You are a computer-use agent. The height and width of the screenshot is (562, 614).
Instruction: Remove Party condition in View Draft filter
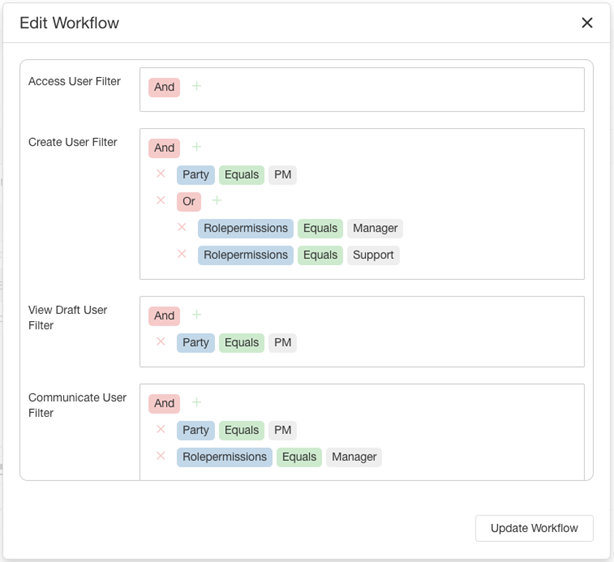click(161, 342)
